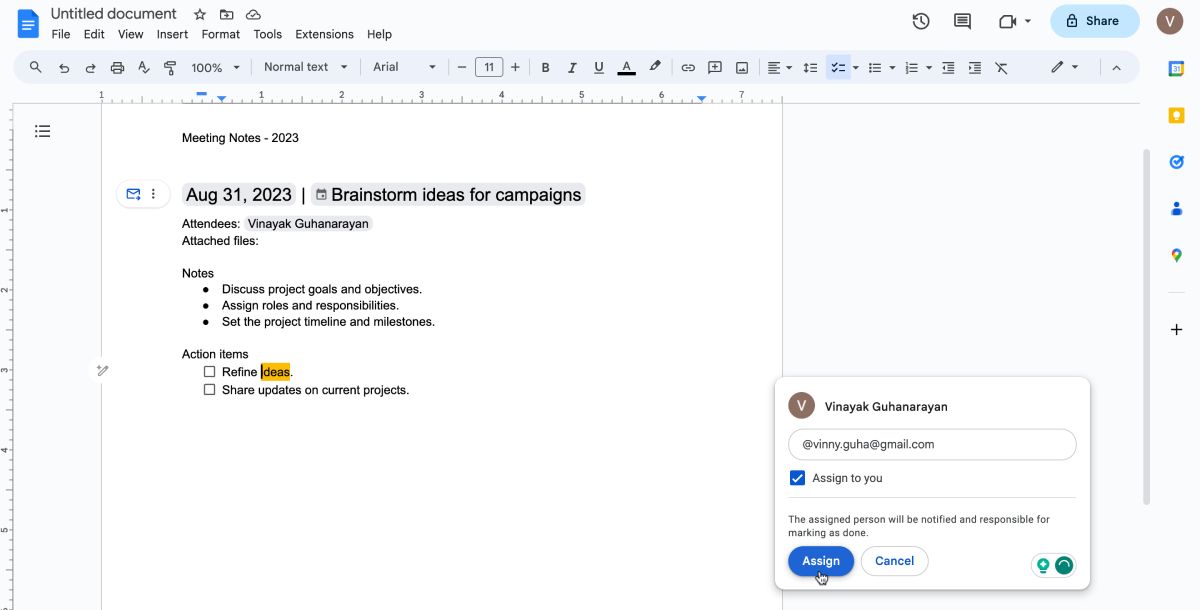Image resolution: width=1200 pixels, height=610 pixels.
Task: Click the Cancel button
Action: [x=894, y=561]
